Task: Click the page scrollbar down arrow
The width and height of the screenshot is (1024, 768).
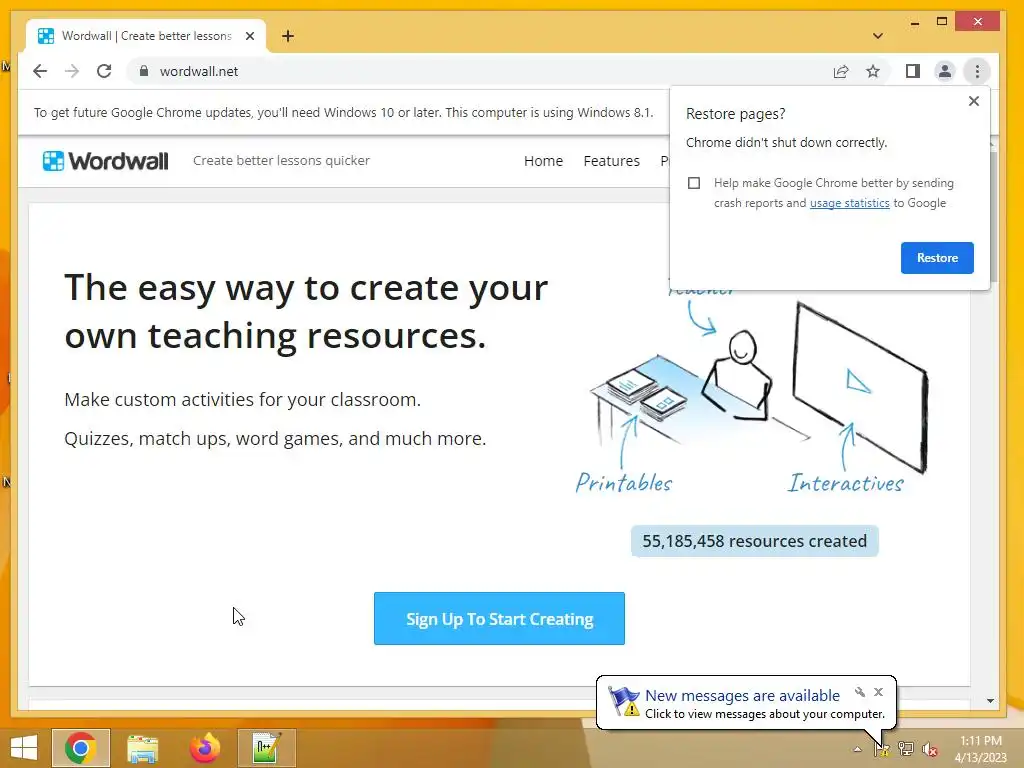Action: [991, 701]
